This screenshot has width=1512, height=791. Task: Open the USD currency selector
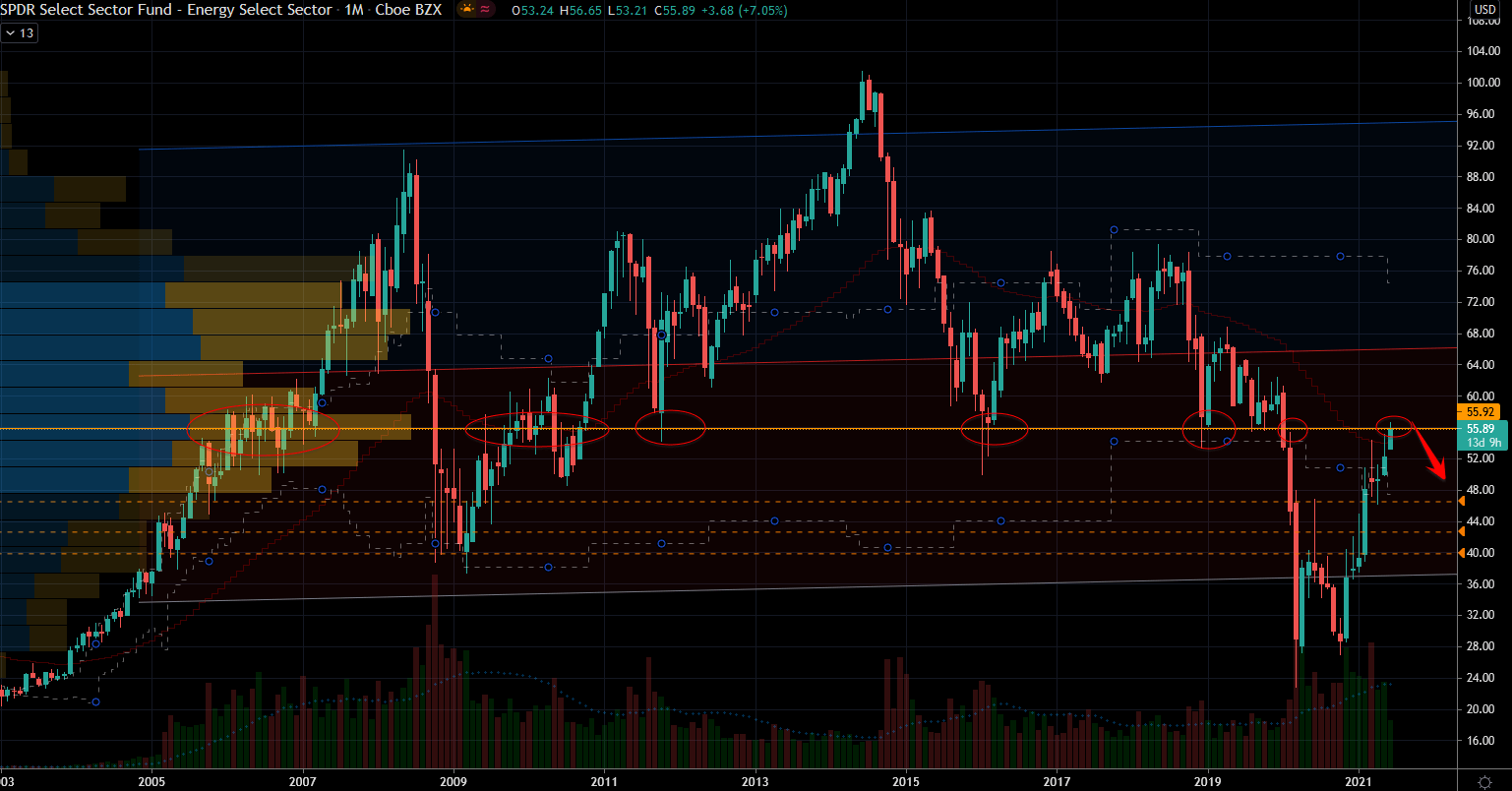click(x=1483, y=10)
